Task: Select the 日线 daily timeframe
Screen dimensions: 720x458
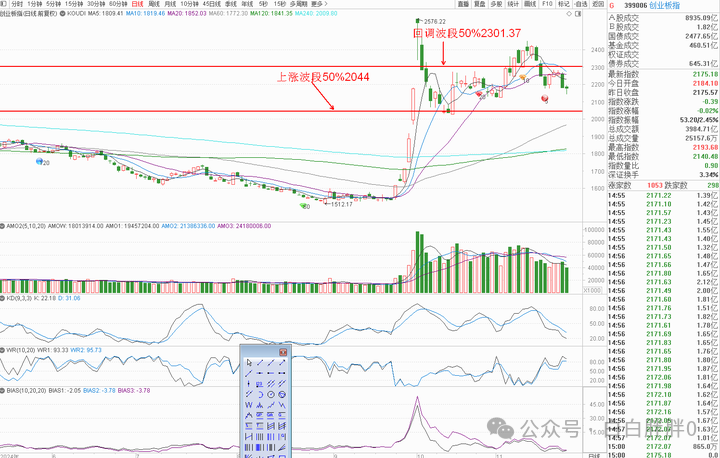Action: [x=137, y=4]
